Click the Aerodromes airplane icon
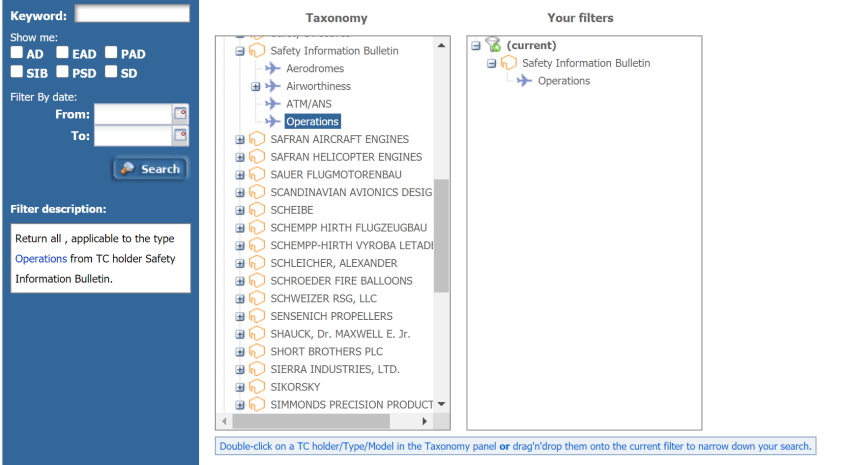Image resolution: width=844 pixels, height=465 pixels. (x=273, y=68)
